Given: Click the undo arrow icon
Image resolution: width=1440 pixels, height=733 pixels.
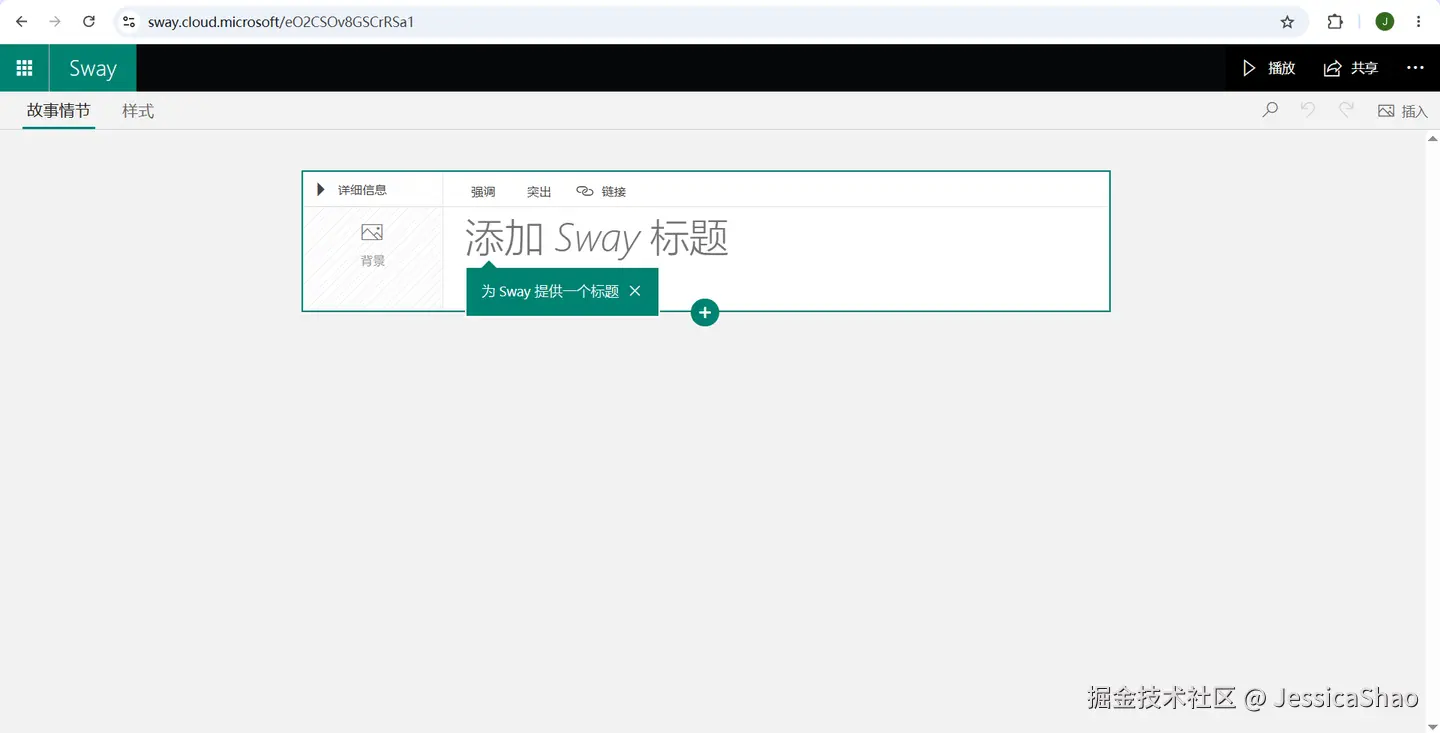Looking at the screenshot, I should click(1307, 110).
